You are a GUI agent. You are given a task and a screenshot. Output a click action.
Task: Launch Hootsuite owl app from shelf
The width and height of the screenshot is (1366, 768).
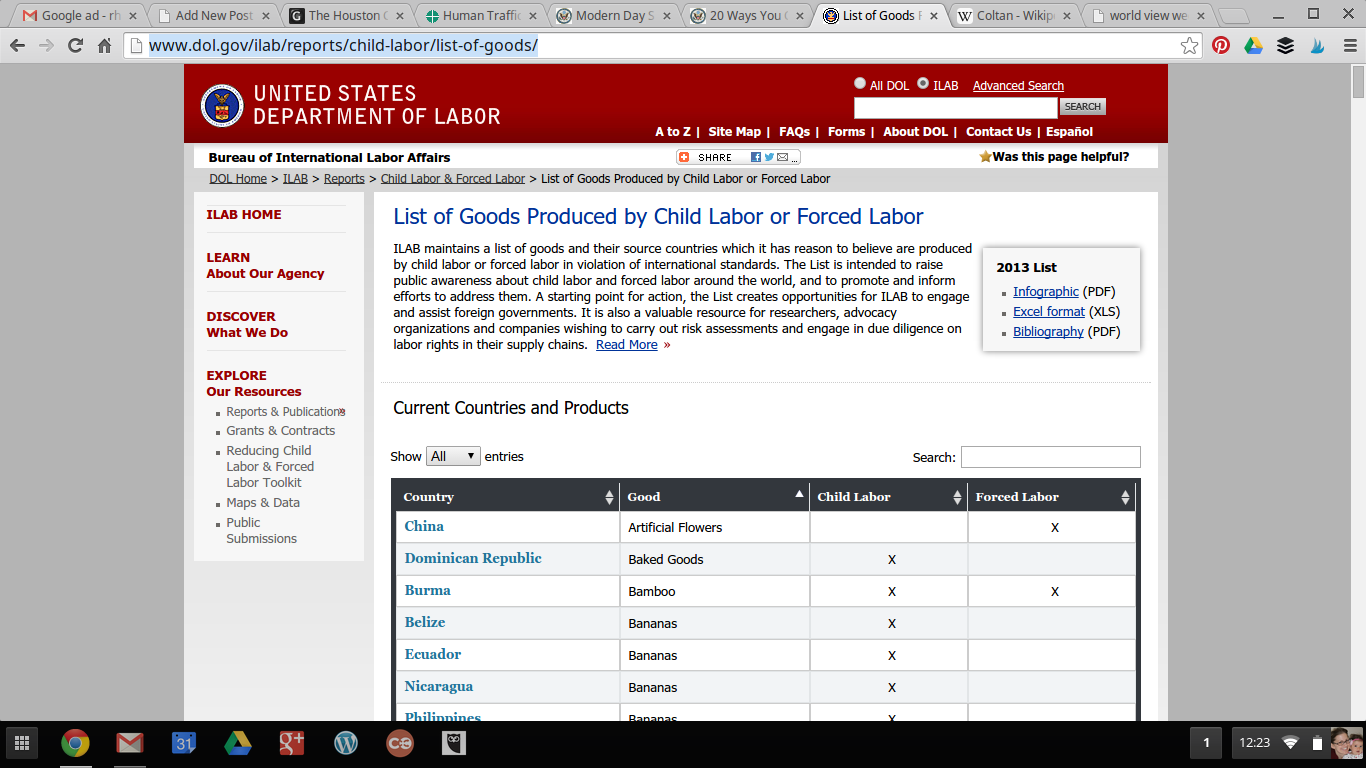click(454, 743)
